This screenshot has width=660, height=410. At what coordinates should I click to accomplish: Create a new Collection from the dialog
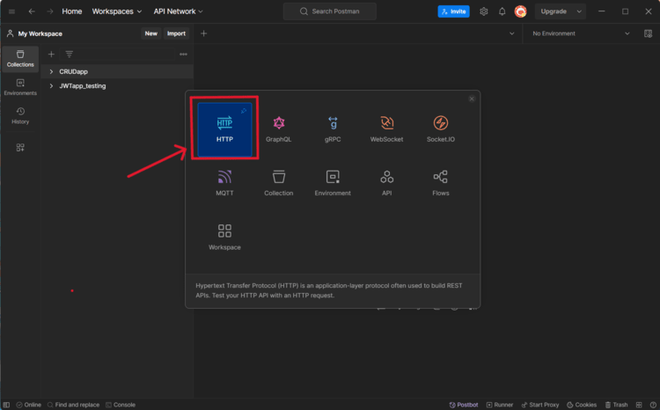(278, 183)
